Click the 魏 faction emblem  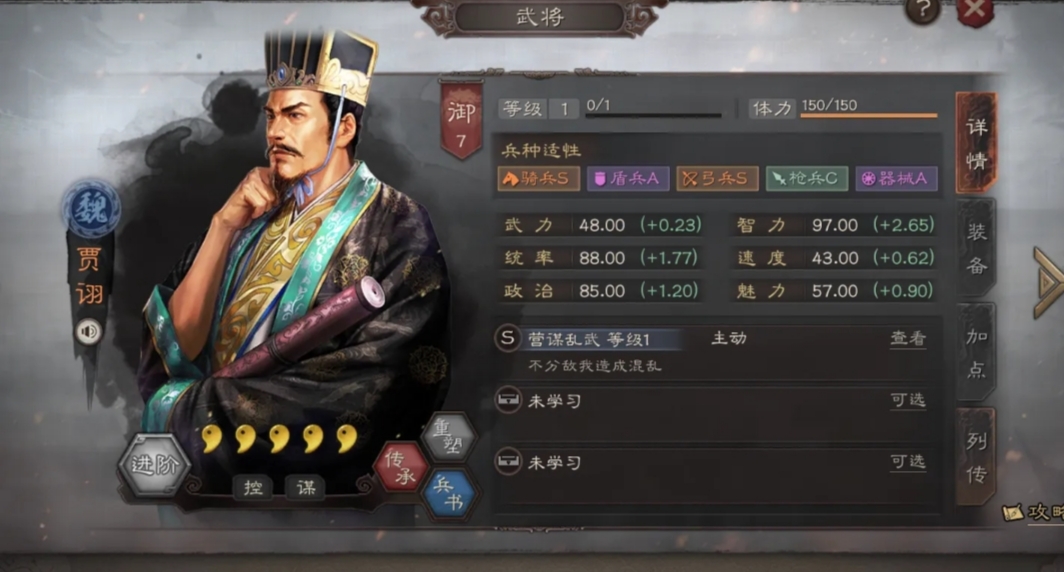point(92,209)
